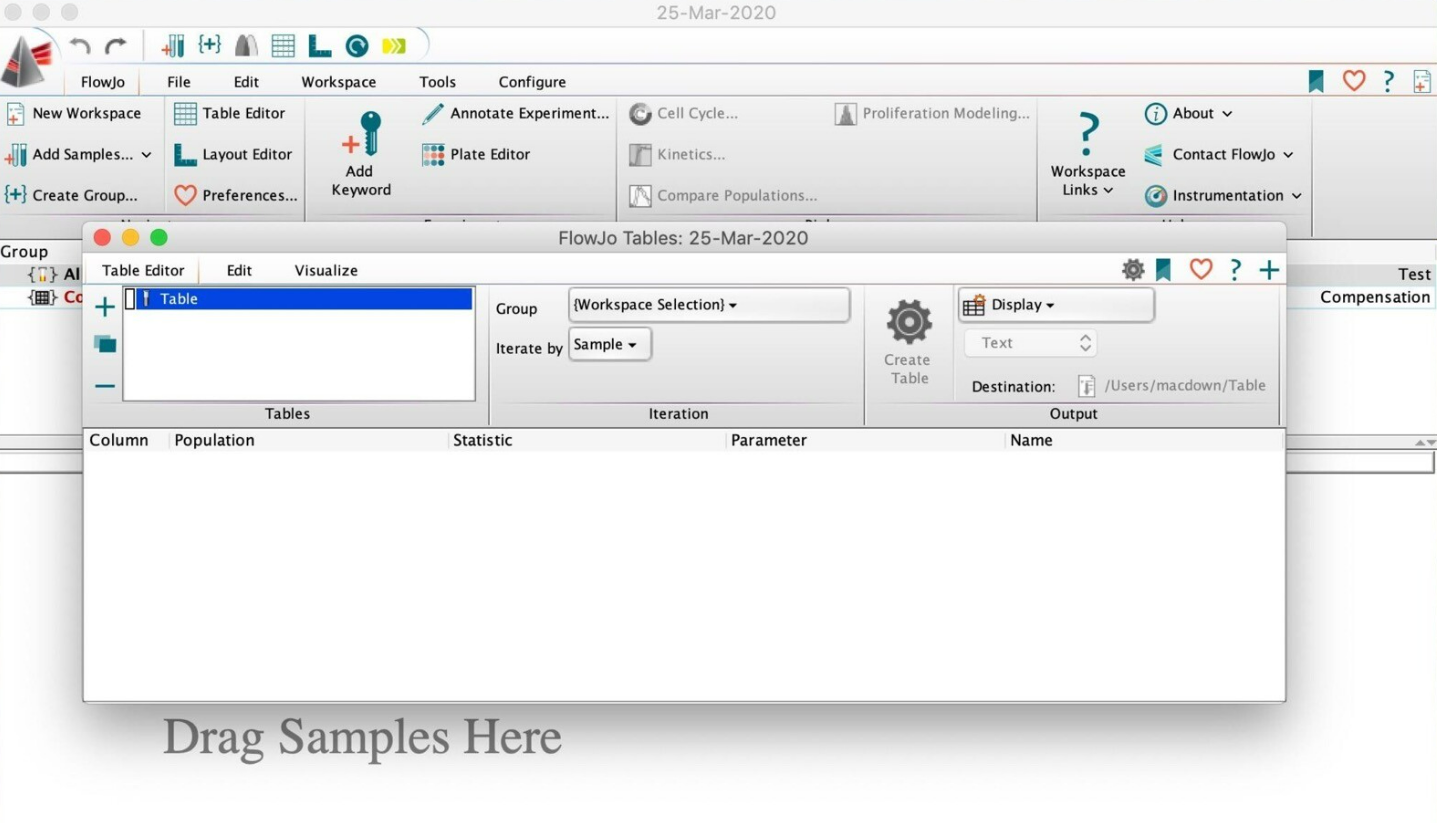Open the Display output dropdown

1056,305
